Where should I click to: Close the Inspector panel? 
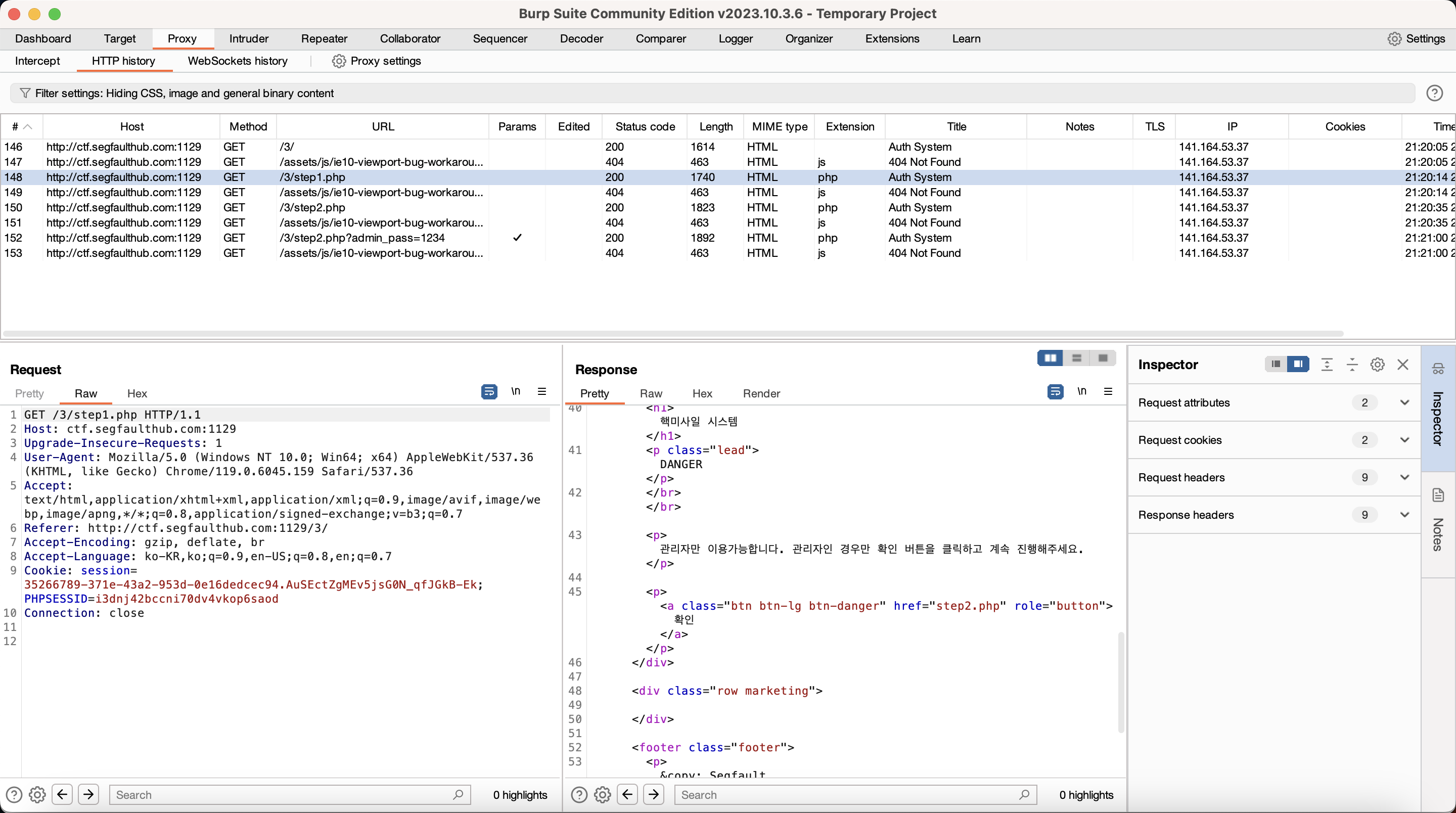1403,365
